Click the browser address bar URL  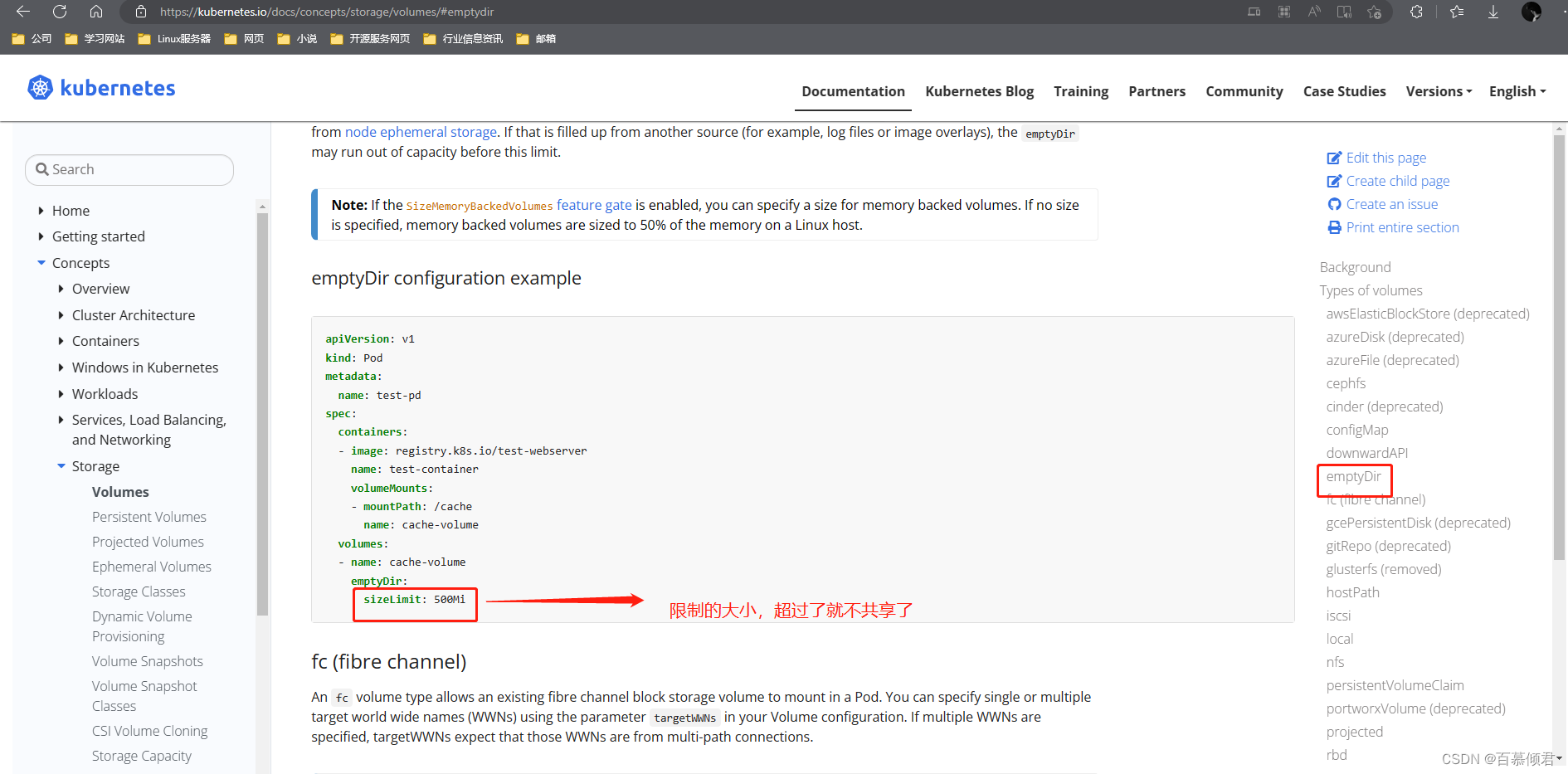[x=327, y=12]
